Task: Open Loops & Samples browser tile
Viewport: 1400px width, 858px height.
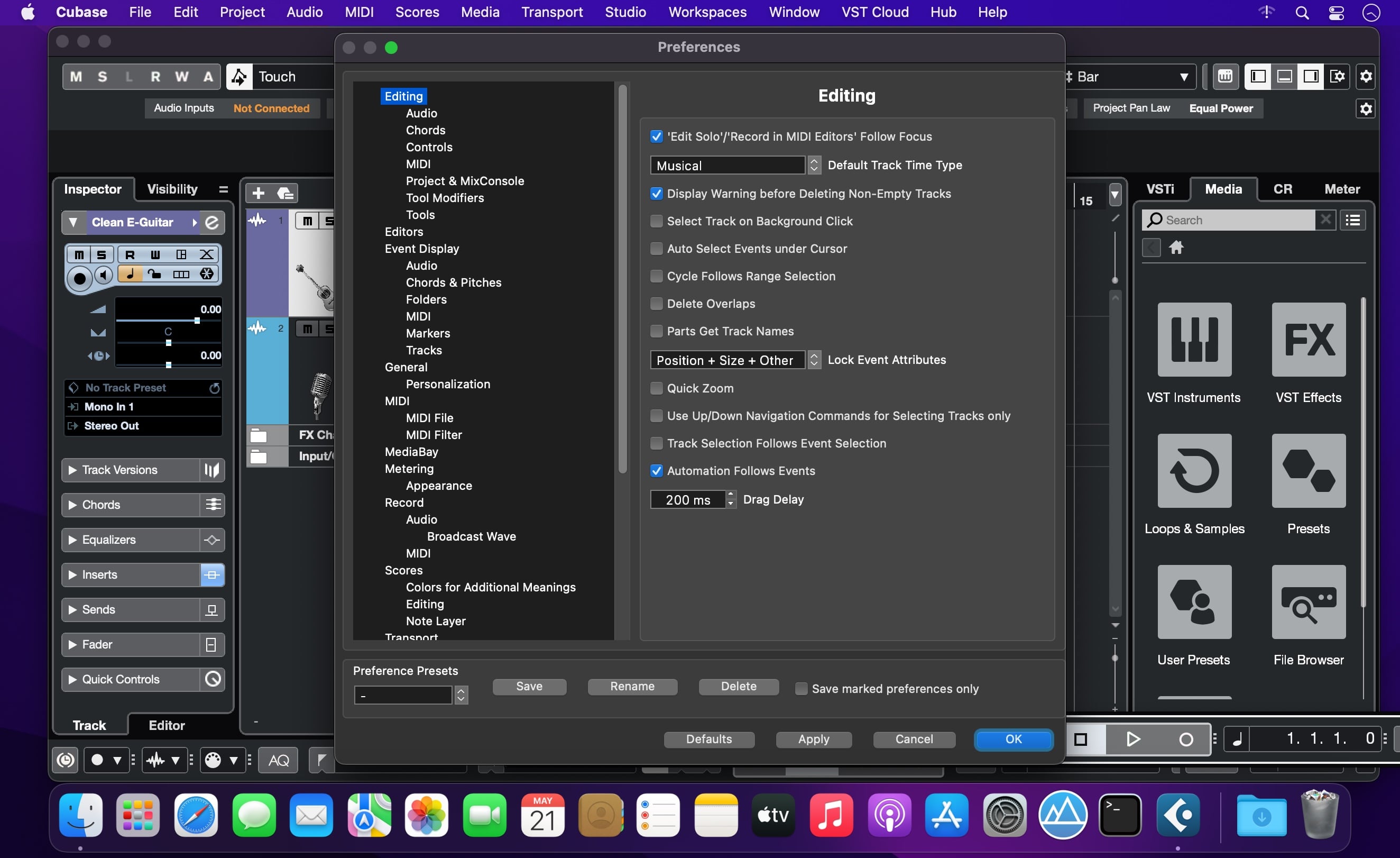Action: pos(1194,471)
